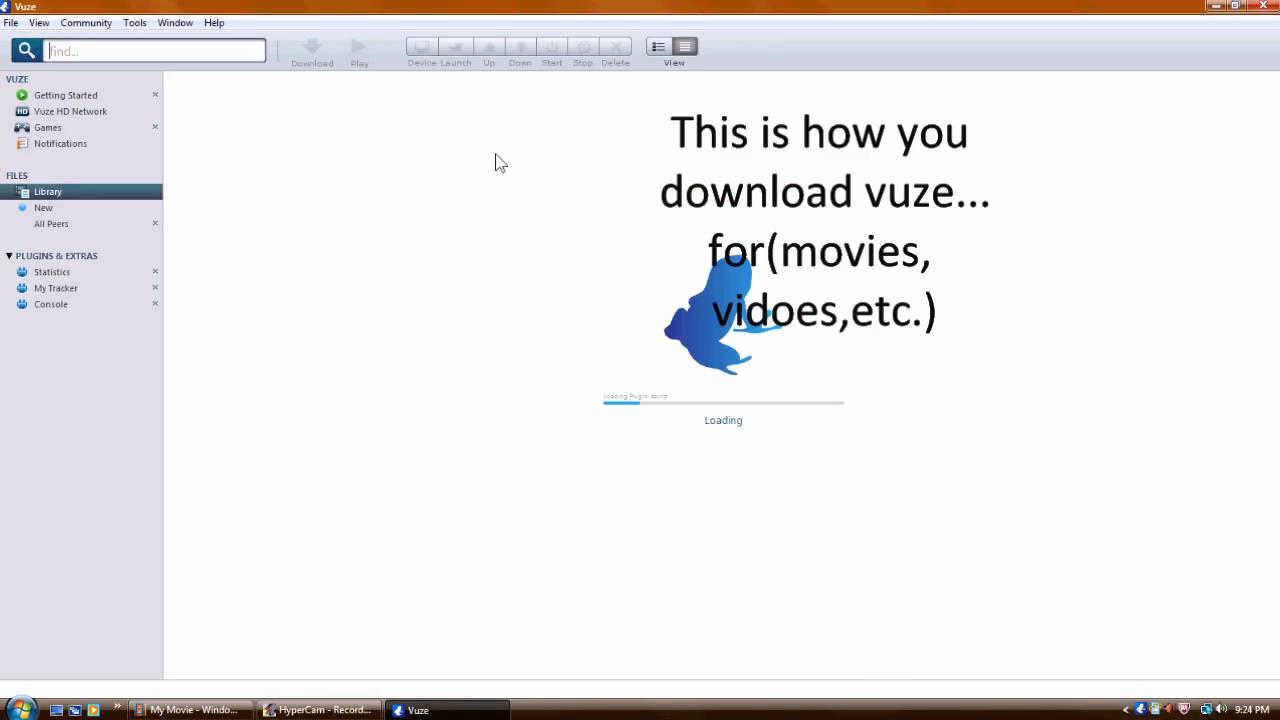Click Show Desktop quick launch icon
Image resolution: width=1280 pixels, height=720 pixels.
57,710
